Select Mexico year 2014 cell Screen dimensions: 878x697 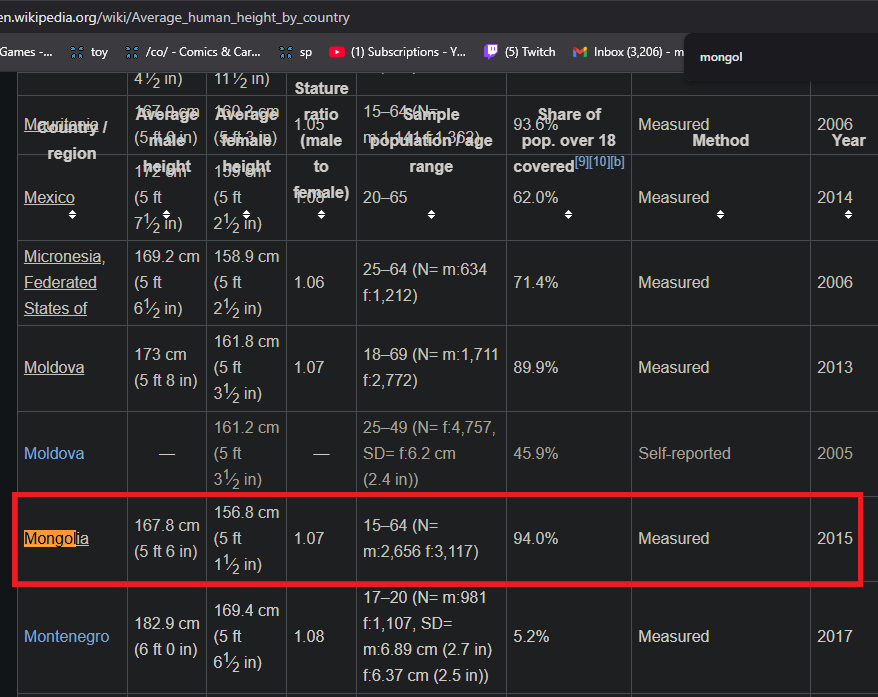[844, 198]
